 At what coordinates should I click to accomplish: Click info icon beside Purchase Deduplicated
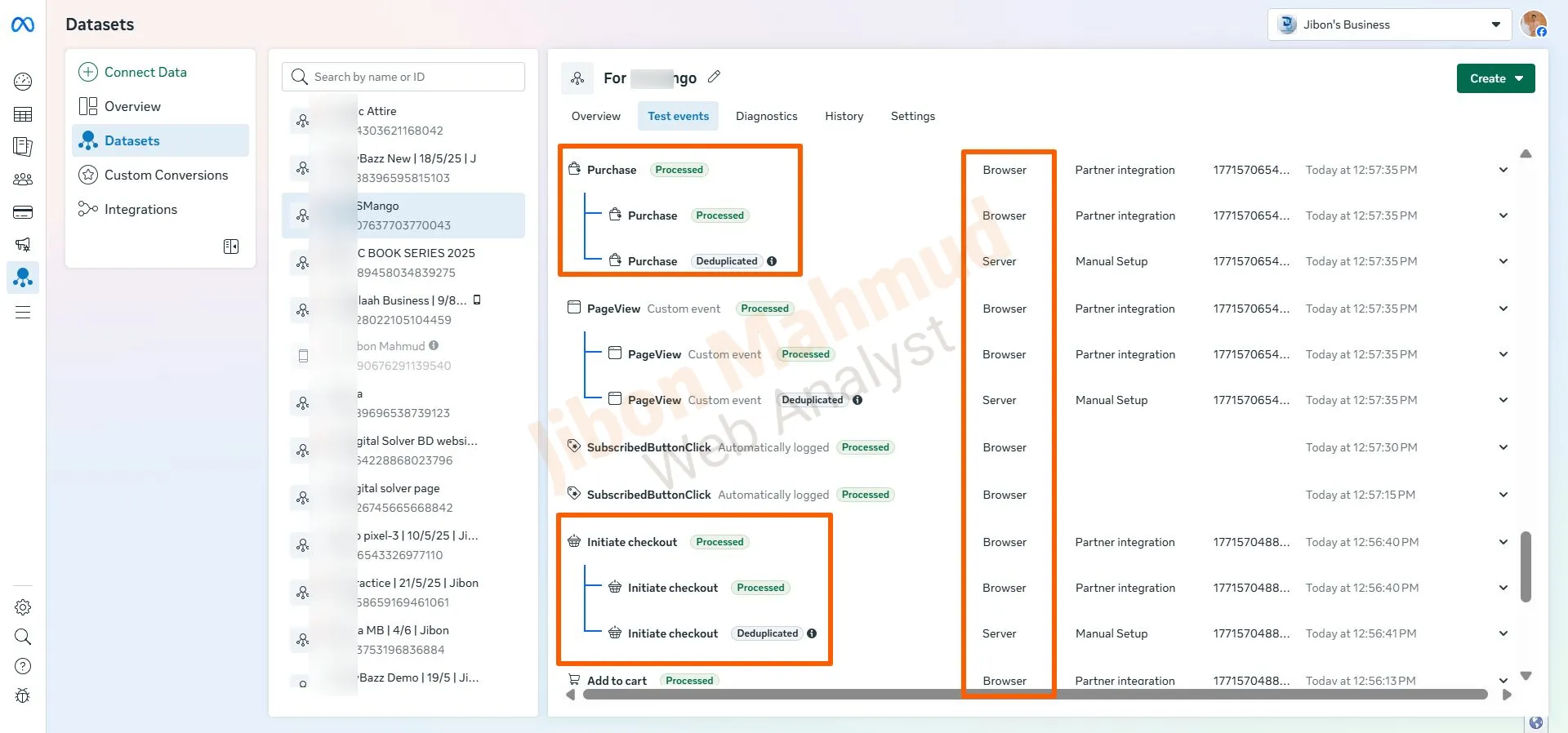pos(772,261)
